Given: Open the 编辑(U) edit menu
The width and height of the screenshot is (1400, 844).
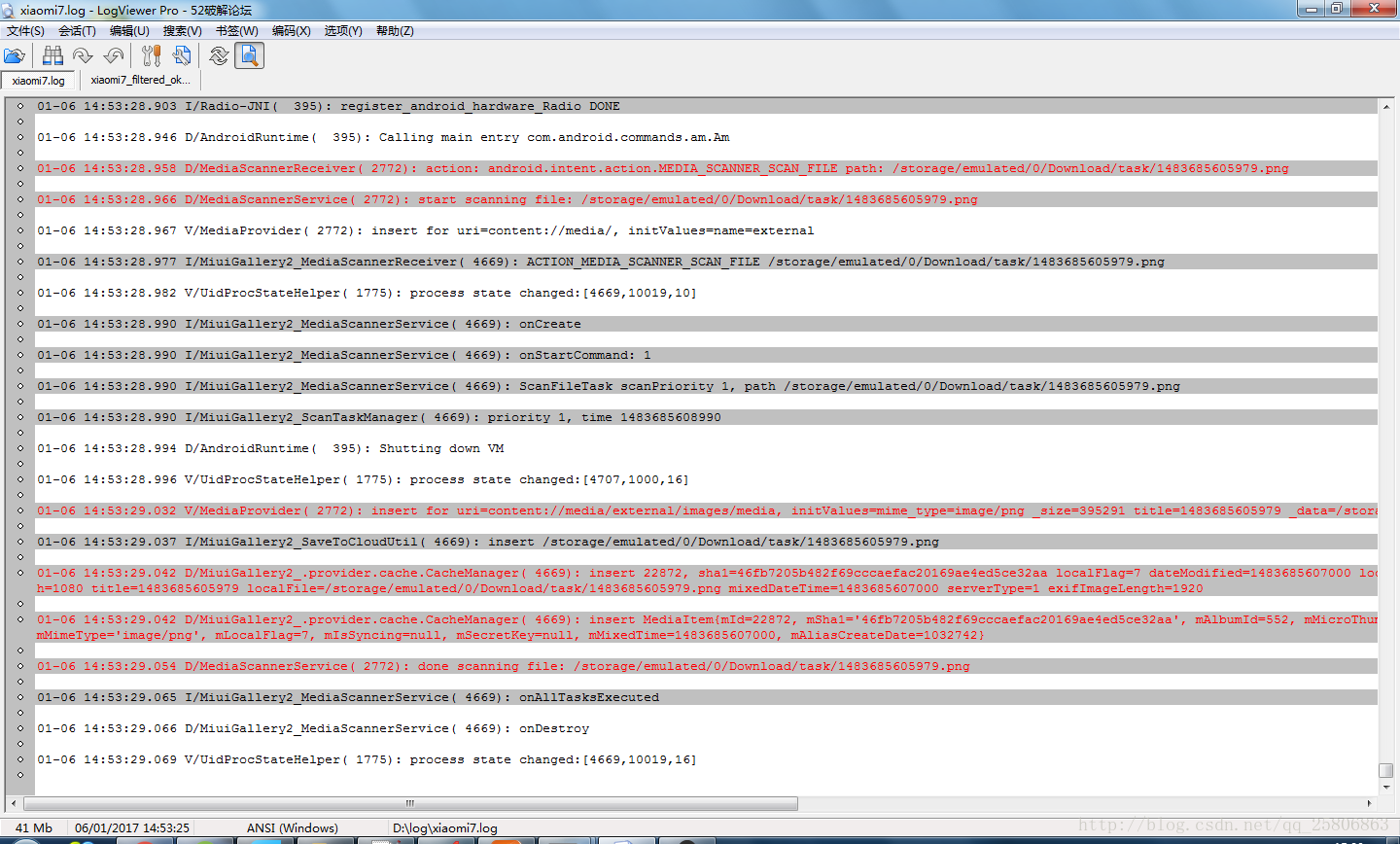Looking at the screenshot, I should point(129,31).
